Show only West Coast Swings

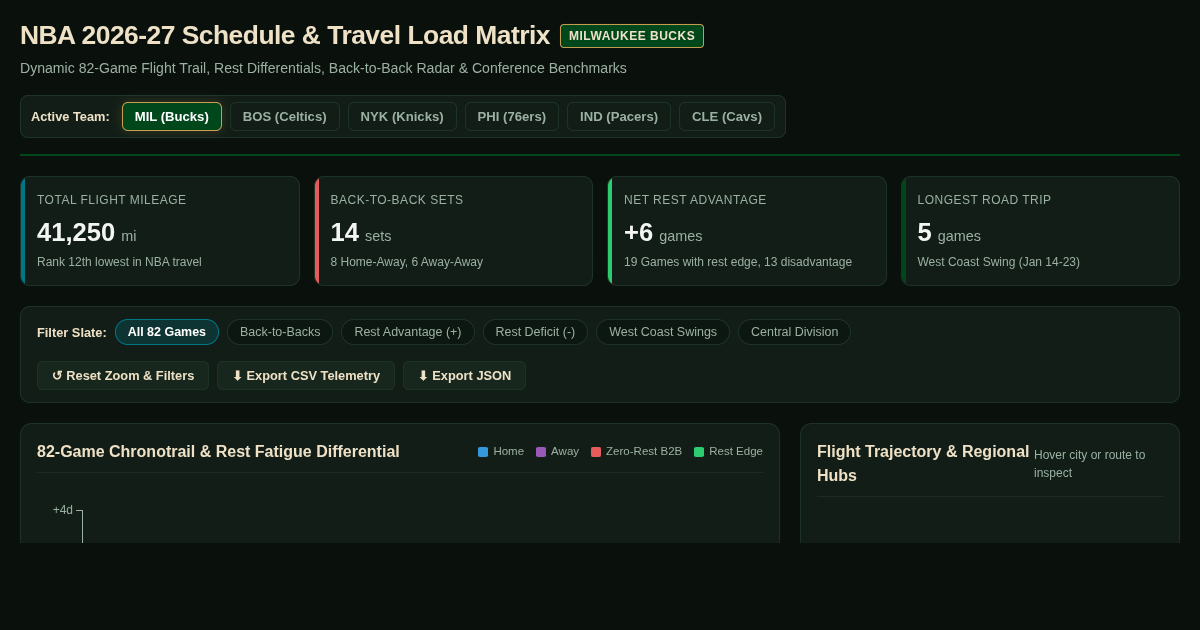pos(663,332)
